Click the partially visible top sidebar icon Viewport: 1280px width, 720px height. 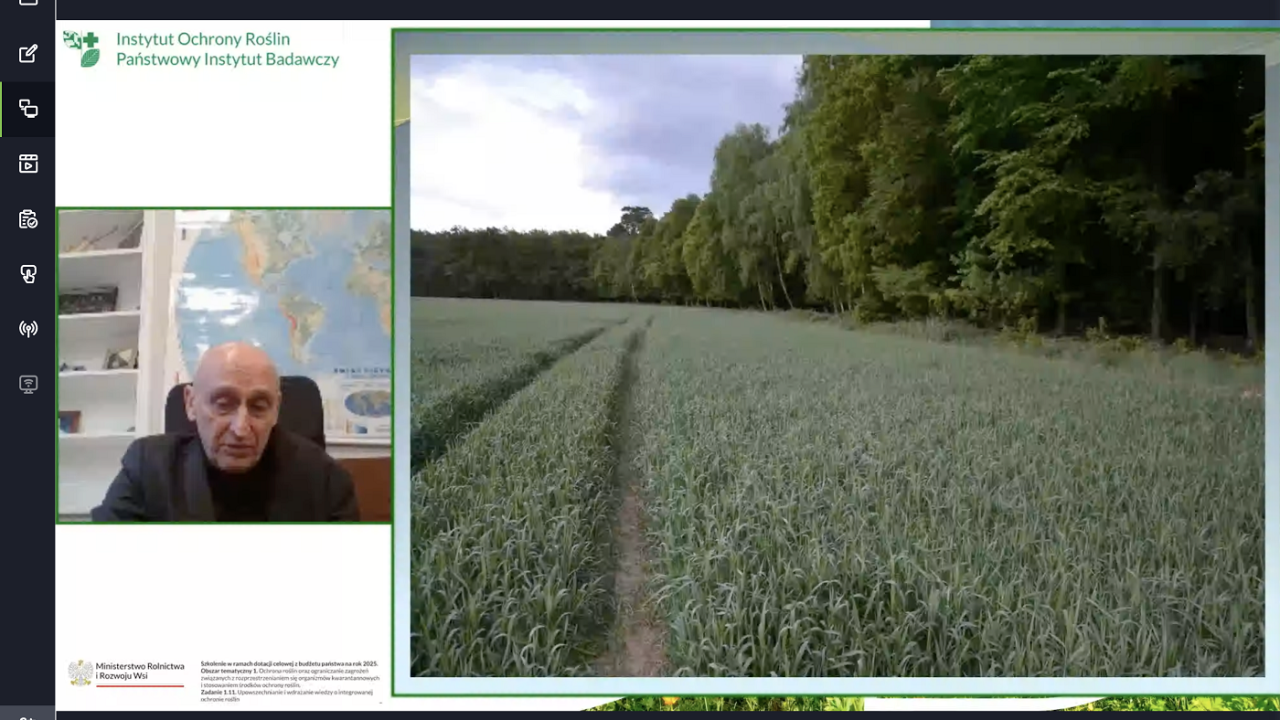click(28, 3)
